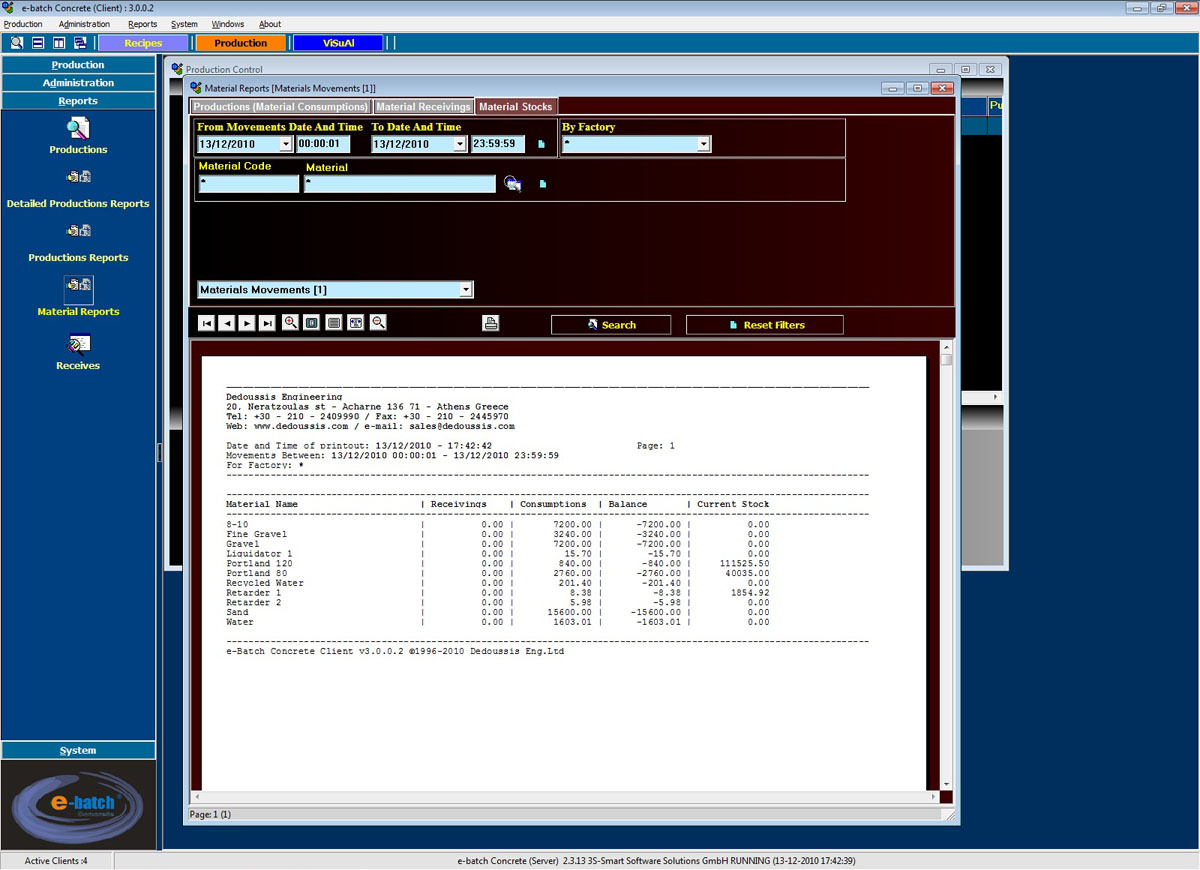Screen dimensions: 1200x870
Task: Open the Reports menu in the menu bar
Action: click(142, 24)
